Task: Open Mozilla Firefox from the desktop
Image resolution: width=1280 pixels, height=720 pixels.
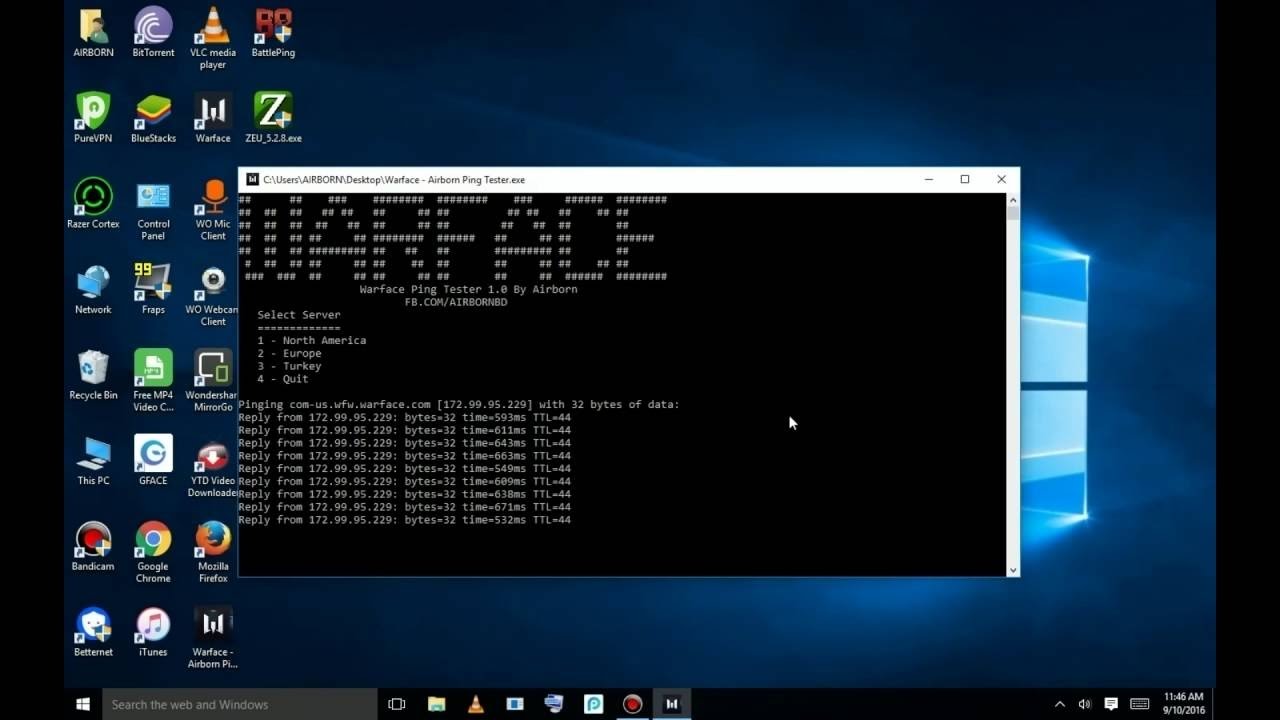Action: pyautogui.click(x=213, y=553)
